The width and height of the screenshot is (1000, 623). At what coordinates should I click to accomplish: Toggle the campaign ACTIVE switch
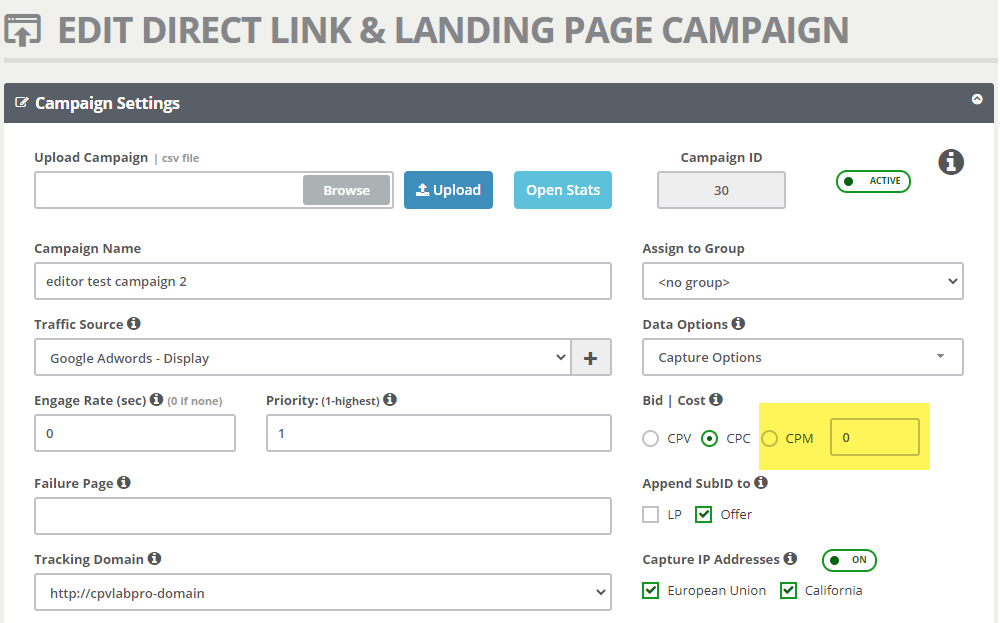click(x=873, y=181)
